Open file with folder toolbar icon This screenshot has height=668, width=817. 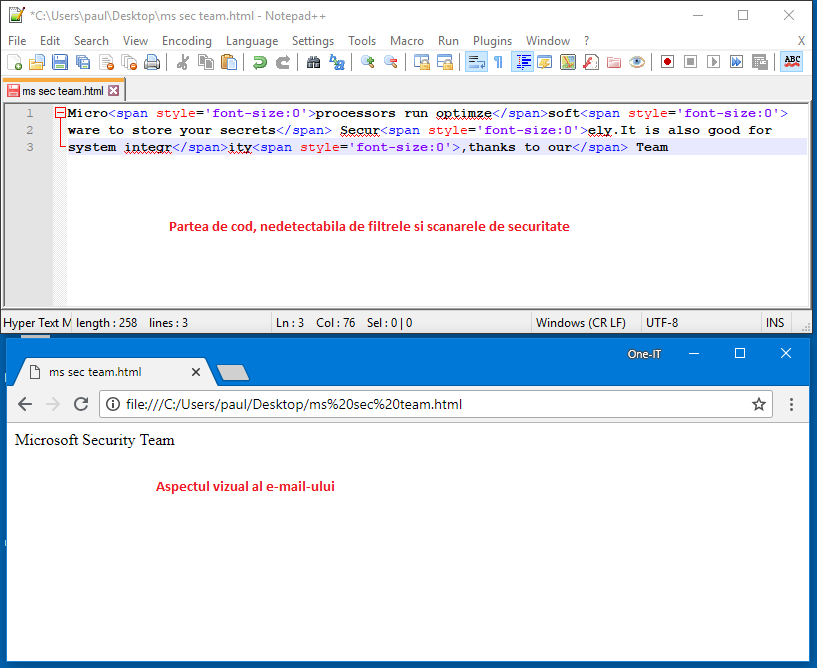point(37,63)
